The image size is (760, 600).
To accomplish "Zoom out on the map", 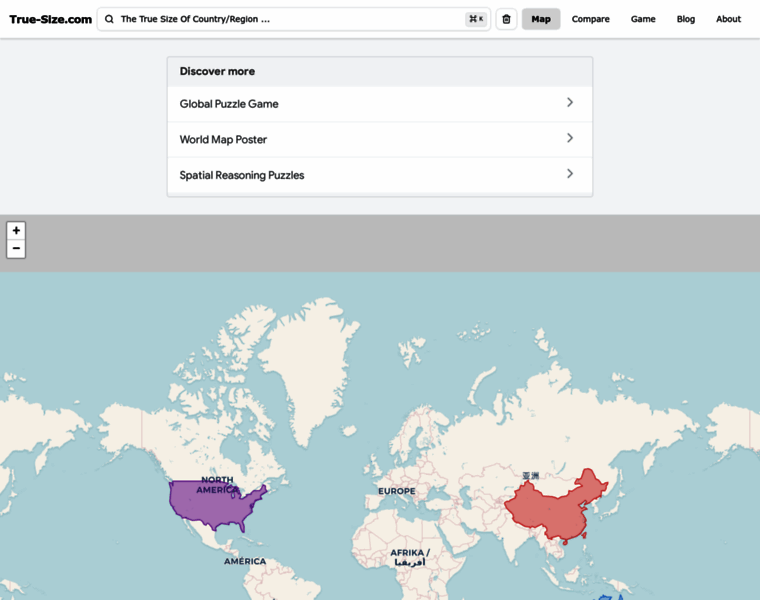I will point(16,248).
